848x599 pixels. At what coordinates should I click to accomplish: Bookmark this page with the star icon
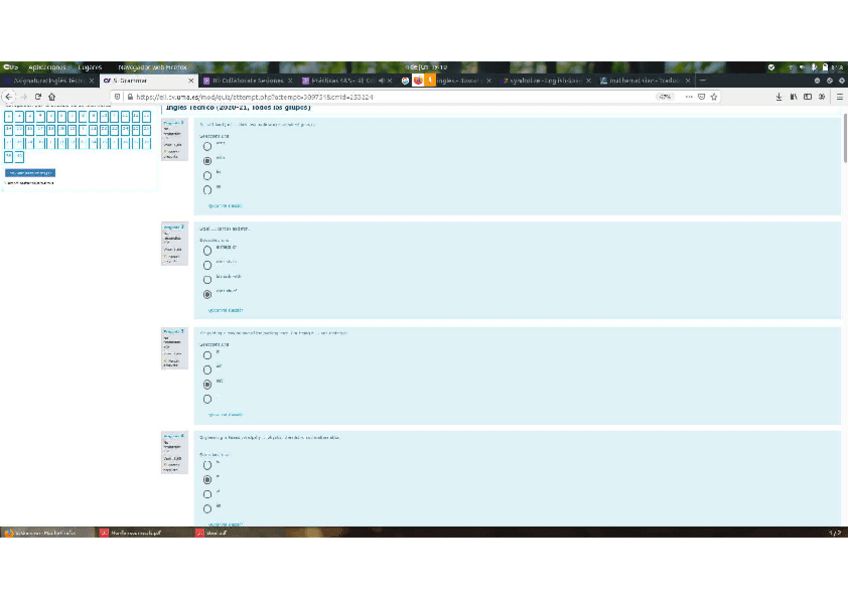coord(714,97)
